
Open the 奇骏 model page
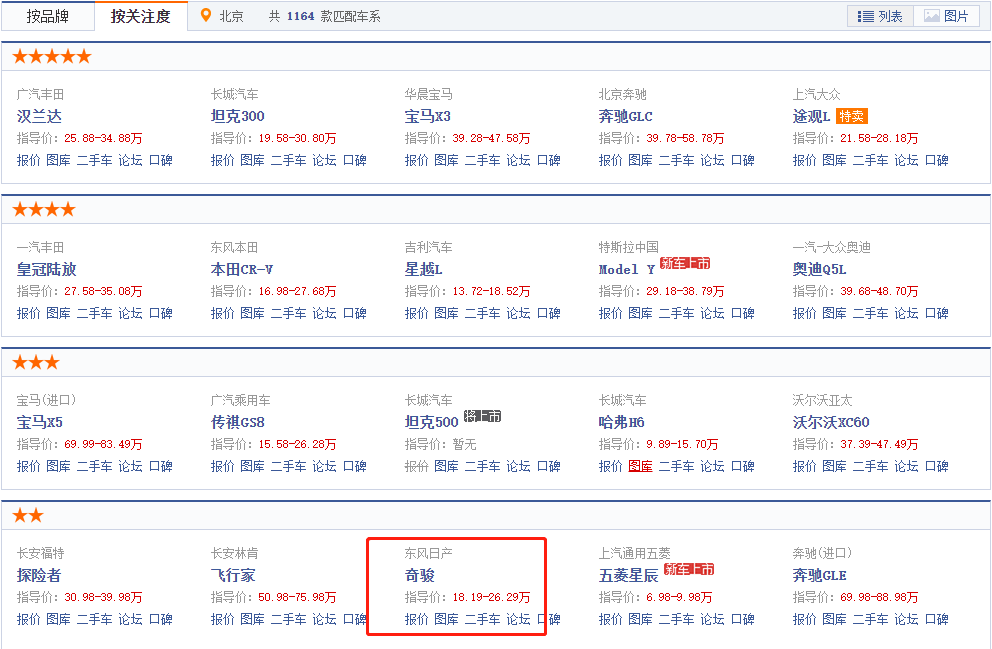click(419, 576)
